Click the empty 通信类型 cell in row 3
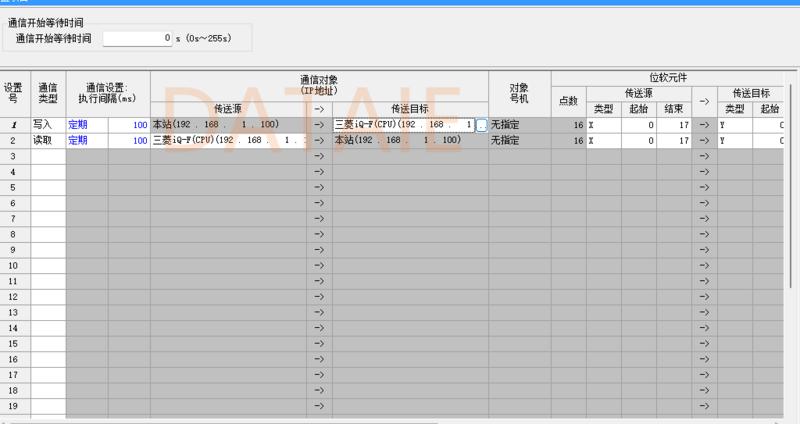The height and width of the screenshot is (424, 800). click(x=48, y=156)
